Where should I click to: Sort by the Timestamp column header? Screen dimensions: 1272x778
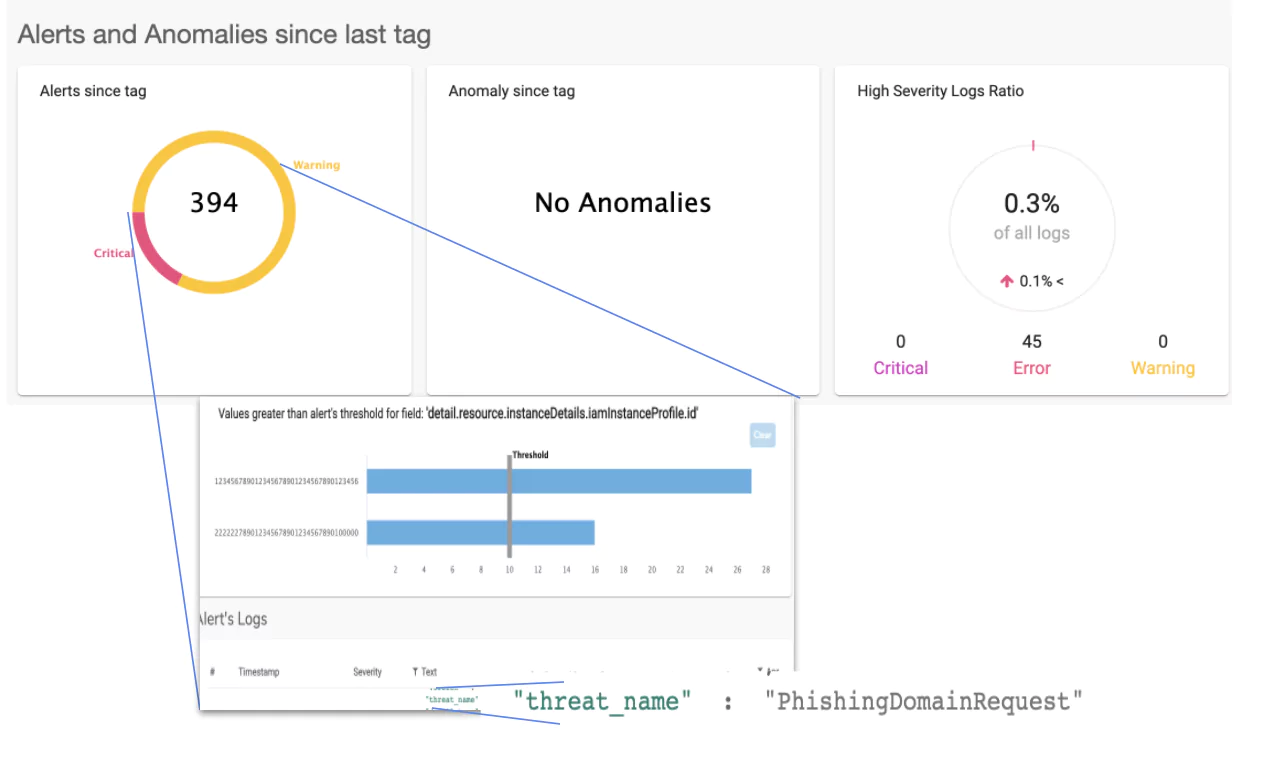click(x=258, y=672)
